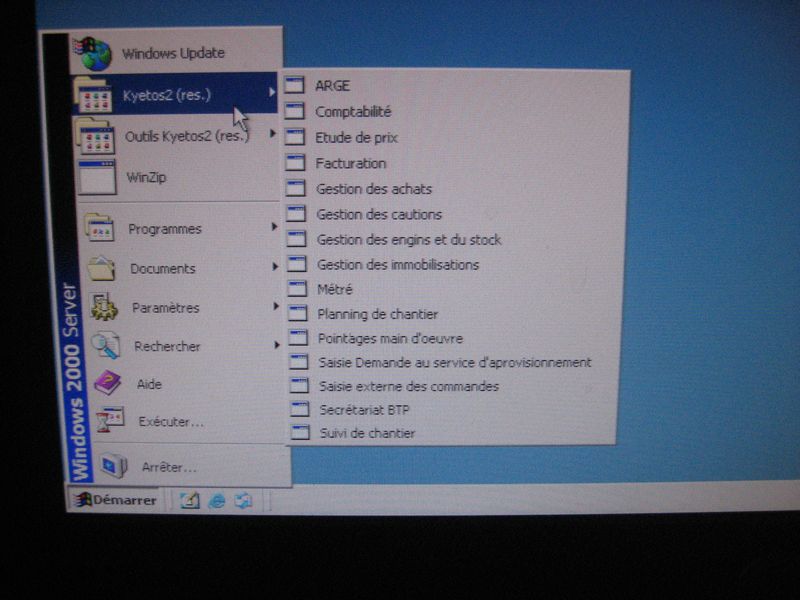Choose Arrêter... to shut down

[193, 466]
